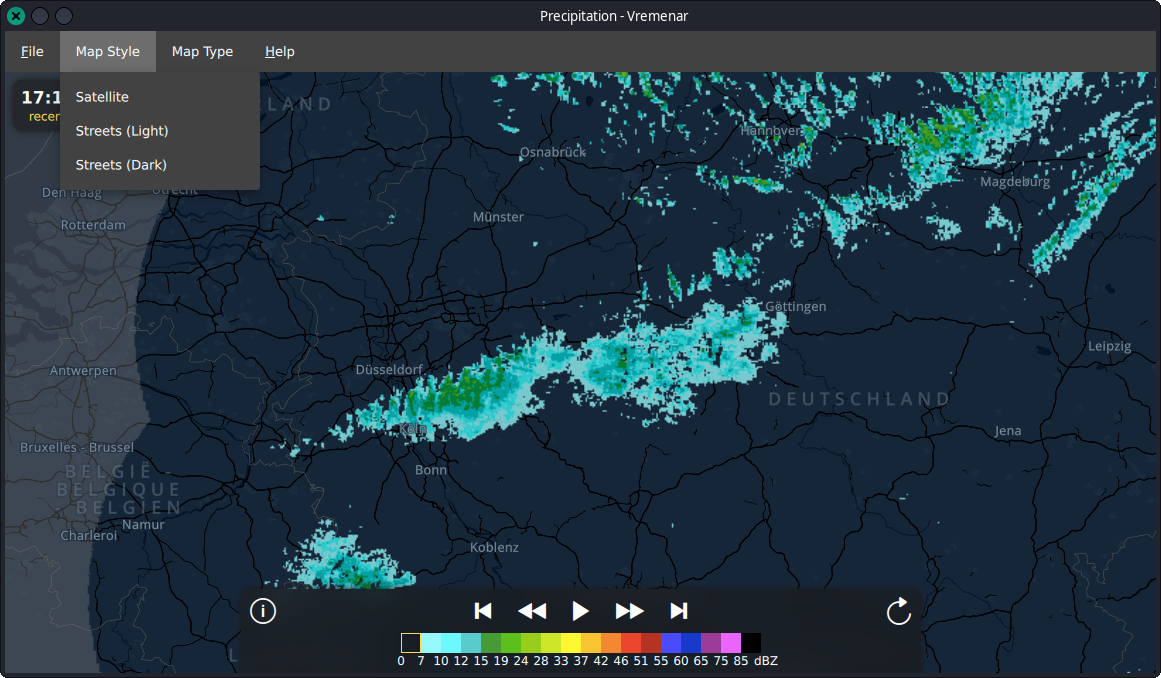Screen dimensions: 1161x678
Task: Click the blue 60 dBZ legend swatch
Action: pos(691,643)
